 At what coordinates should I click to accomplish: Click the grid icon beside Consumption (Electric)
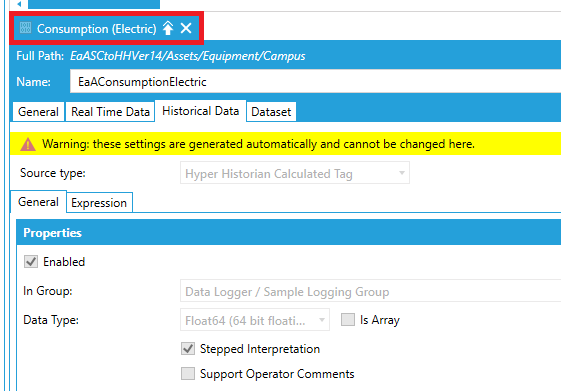(x=25, y=28)
